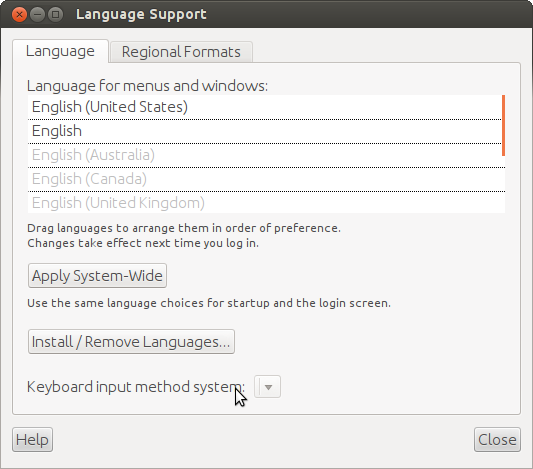Pick English (Canada) in the language list
Viewport: 533px width, 469px height.
[x=266, y=179]
